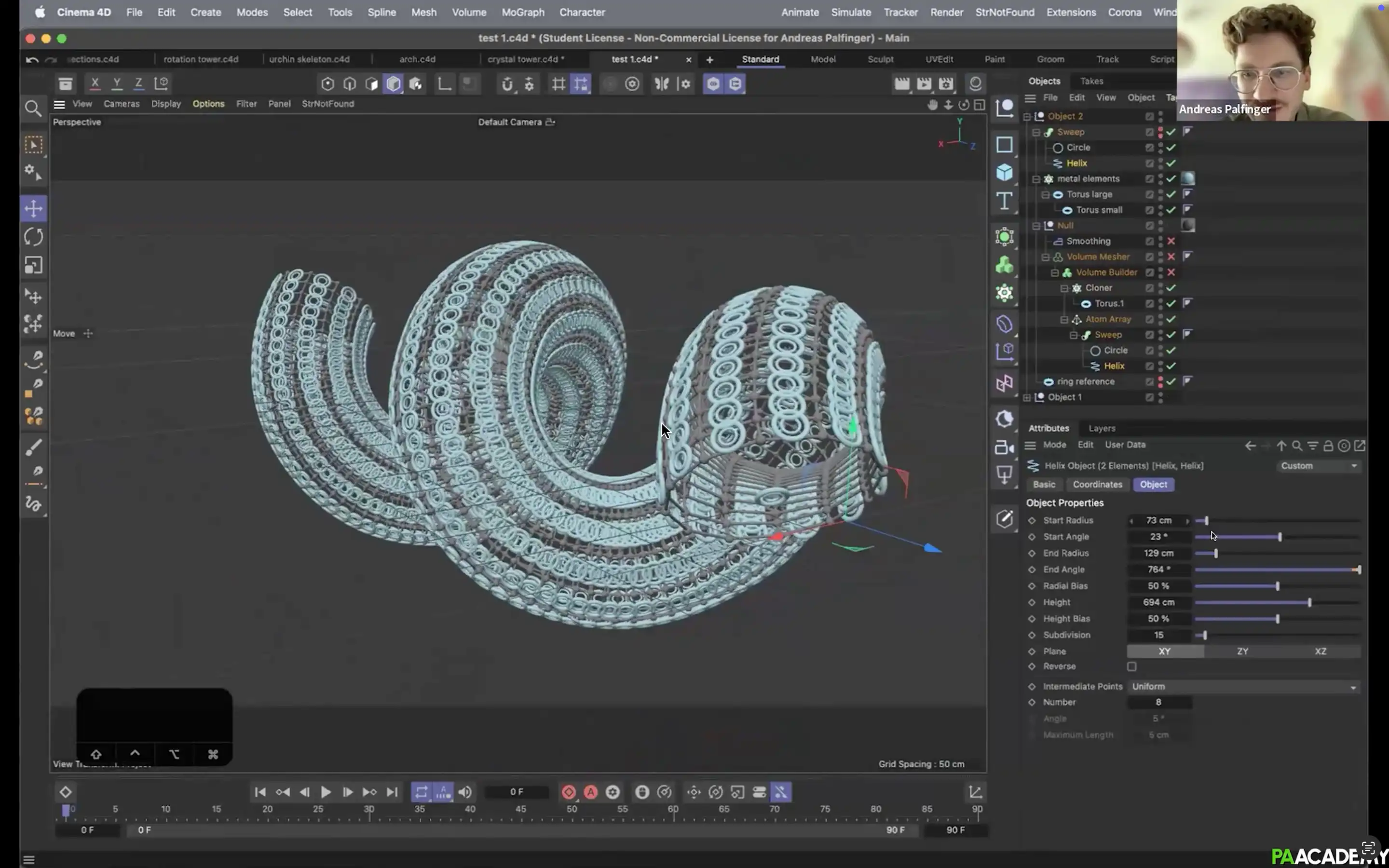Image resolution: width=1389 pixels, height=868 pixels.
Task: Open the search magnifier in left toolbar
Action: point(33,108)
